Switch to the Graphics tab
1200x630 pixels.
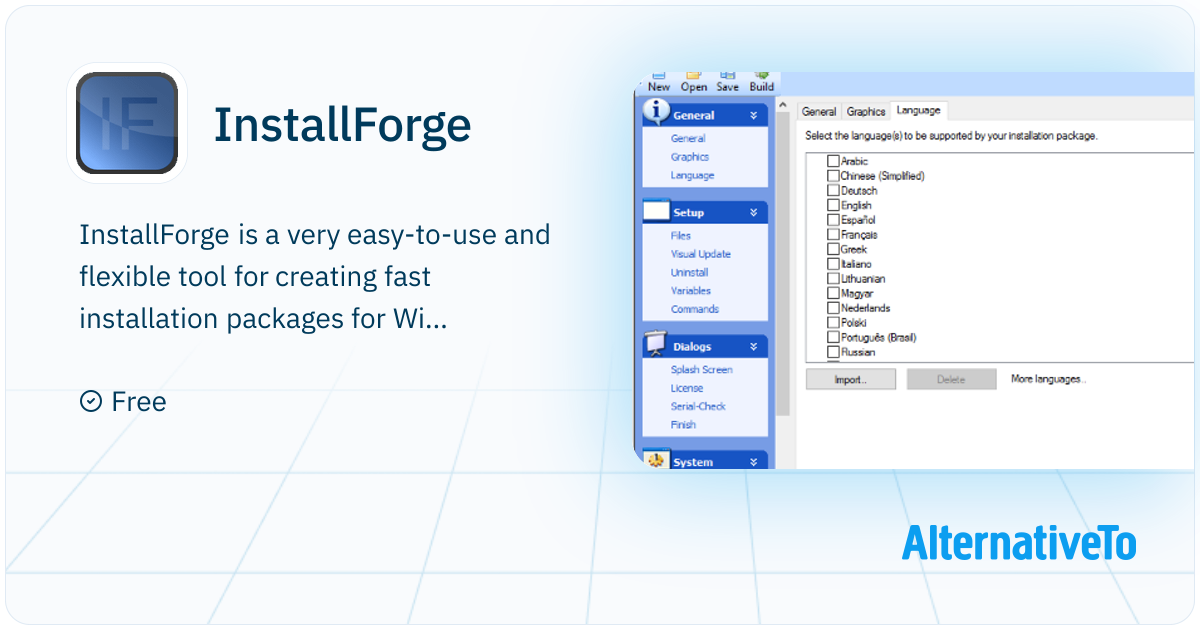(866, 111)
